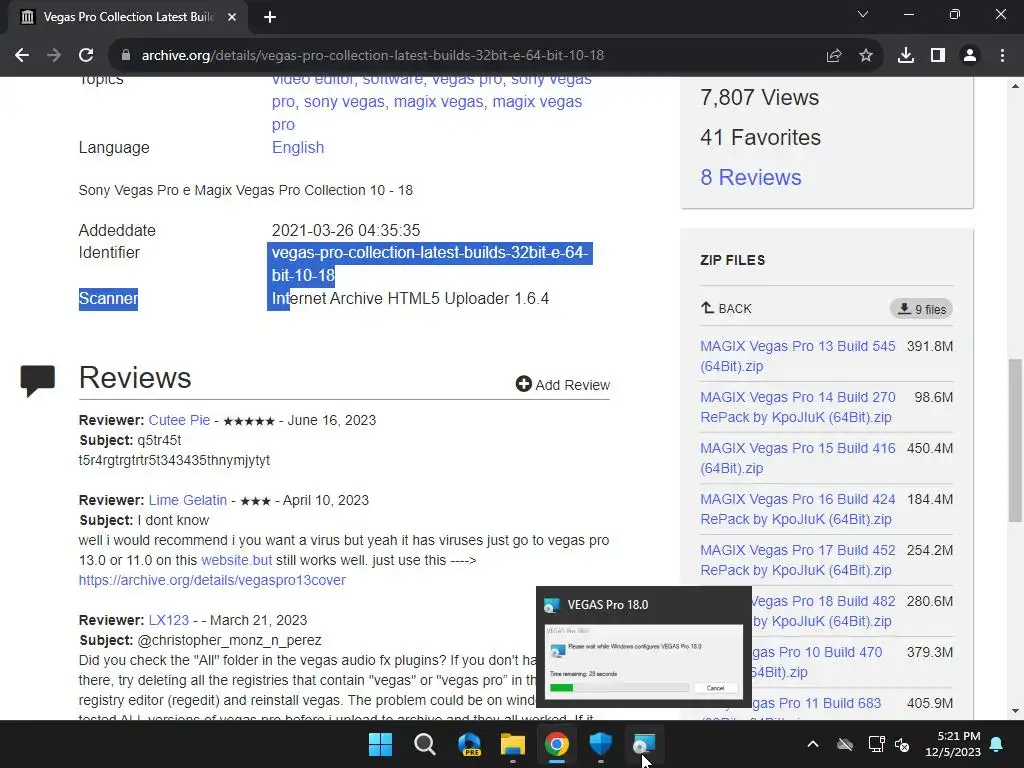Click the 7,807 Views text

pos(760,97)
